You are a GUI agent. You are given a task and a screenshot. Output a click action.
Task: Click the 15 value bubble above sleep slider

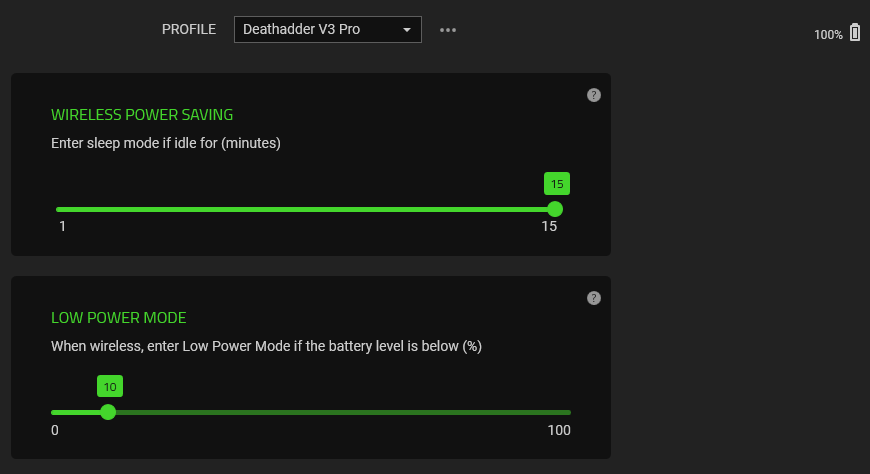click(x=557, y=184)
